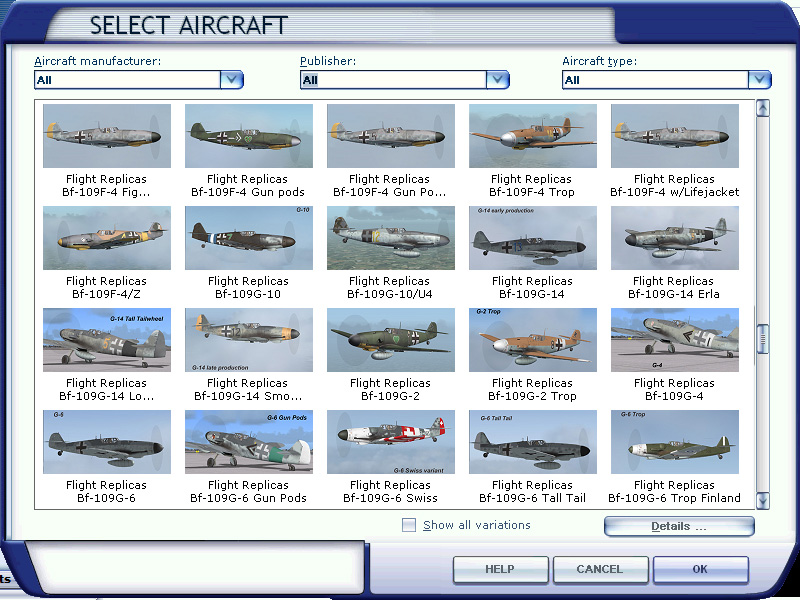This screenshot has height=600, width=800.
Task: Choose the green Bf-109F-4 Gun pods aircraft
Action: pos(248,136)
